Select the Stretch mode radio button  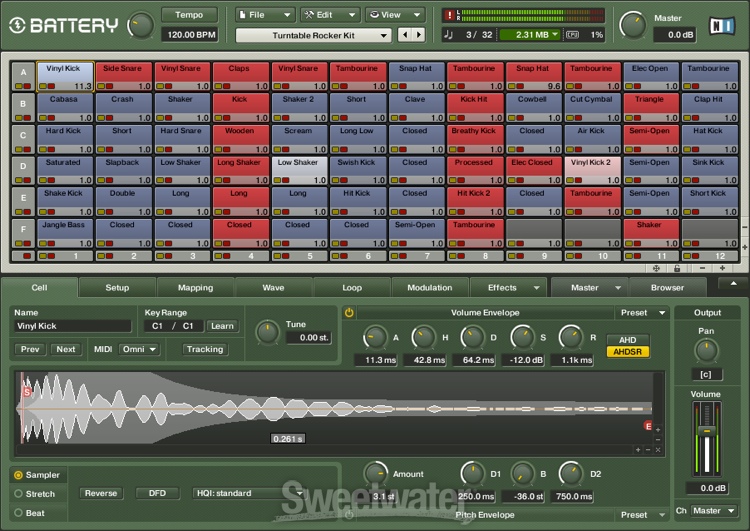[18, 494]
